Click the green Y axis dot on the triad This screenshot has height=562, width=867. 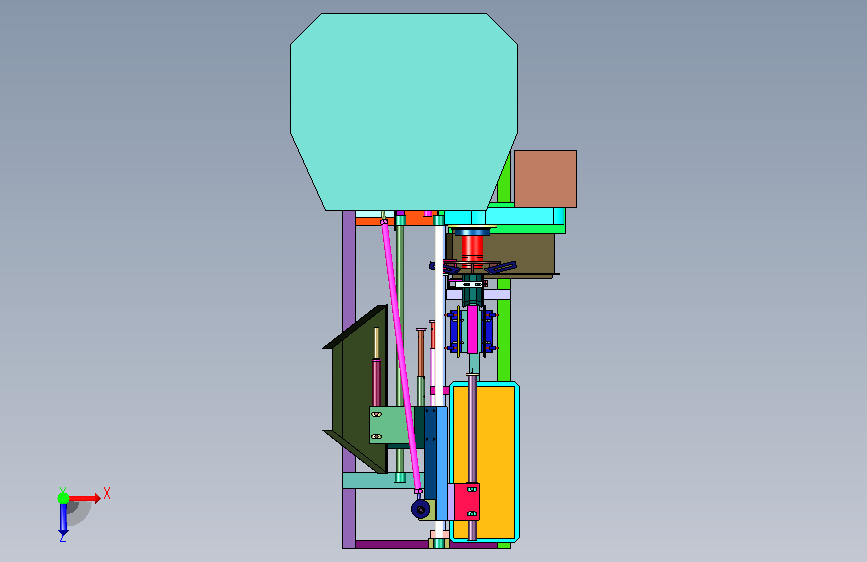click(64, 498)
